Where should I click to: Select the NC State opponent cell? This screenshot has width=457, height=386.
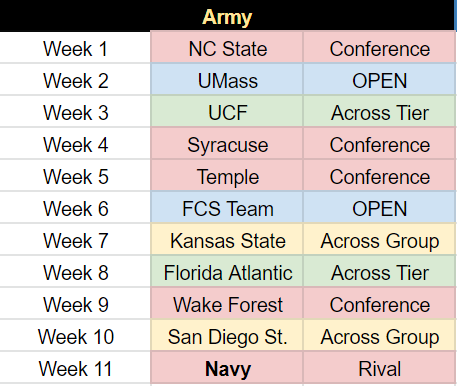tap(227, 47)
